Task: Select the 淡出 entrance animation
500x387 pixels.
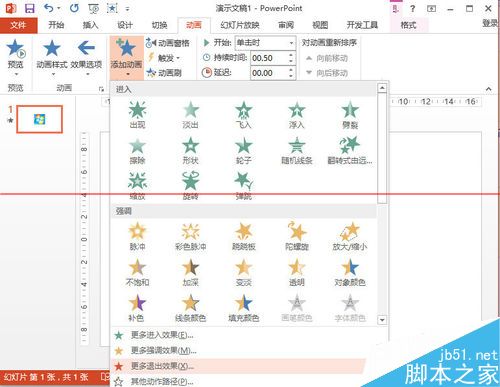Action: (191, 115)
